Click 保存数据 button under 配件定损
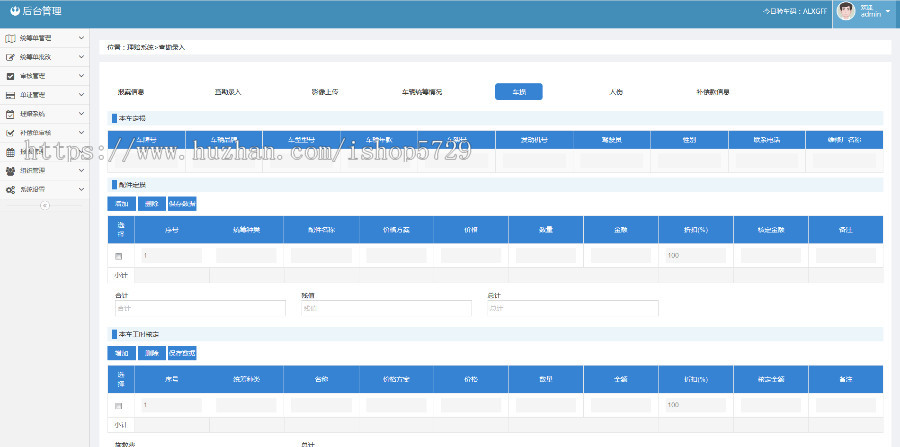The height and width of the screenshot is (447, 900). [182, 204]
